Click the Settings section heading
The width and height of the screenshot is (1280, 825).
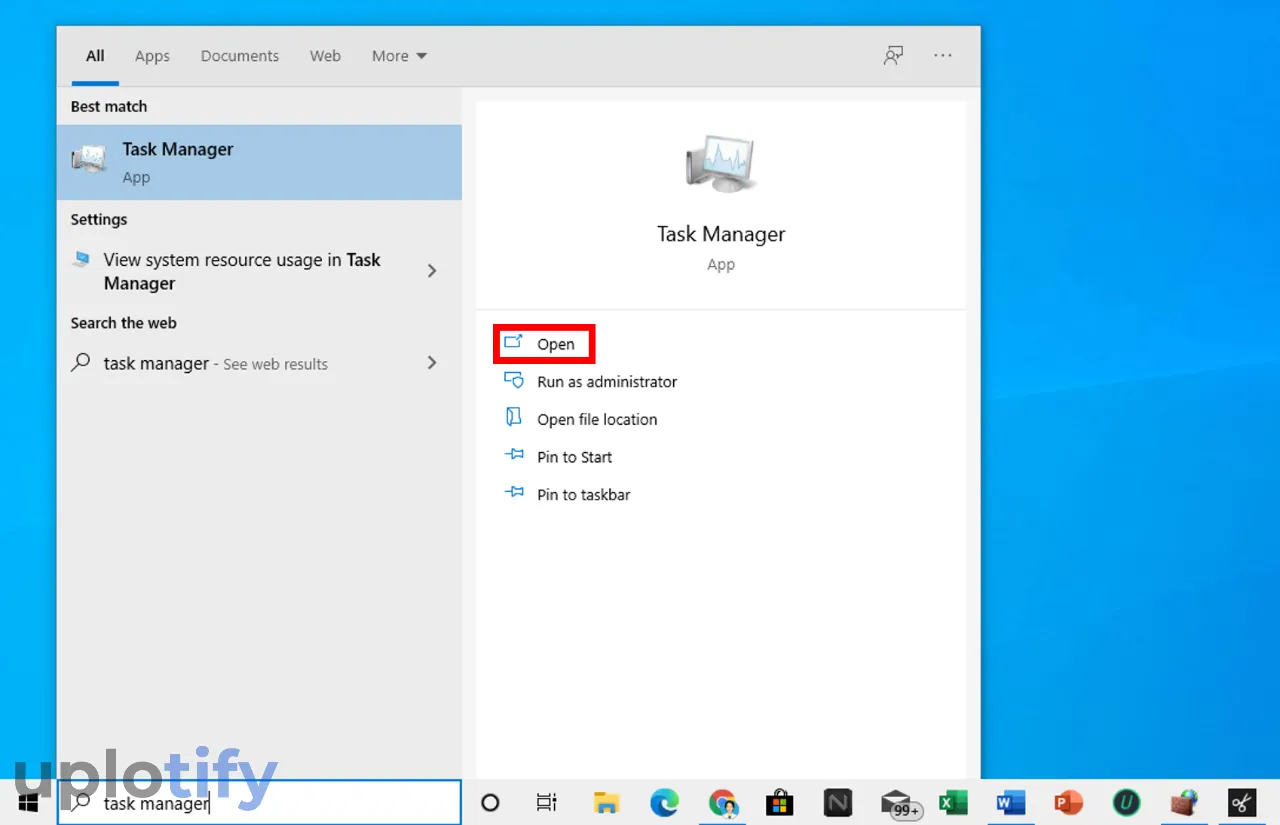click(x=99, y=220)
